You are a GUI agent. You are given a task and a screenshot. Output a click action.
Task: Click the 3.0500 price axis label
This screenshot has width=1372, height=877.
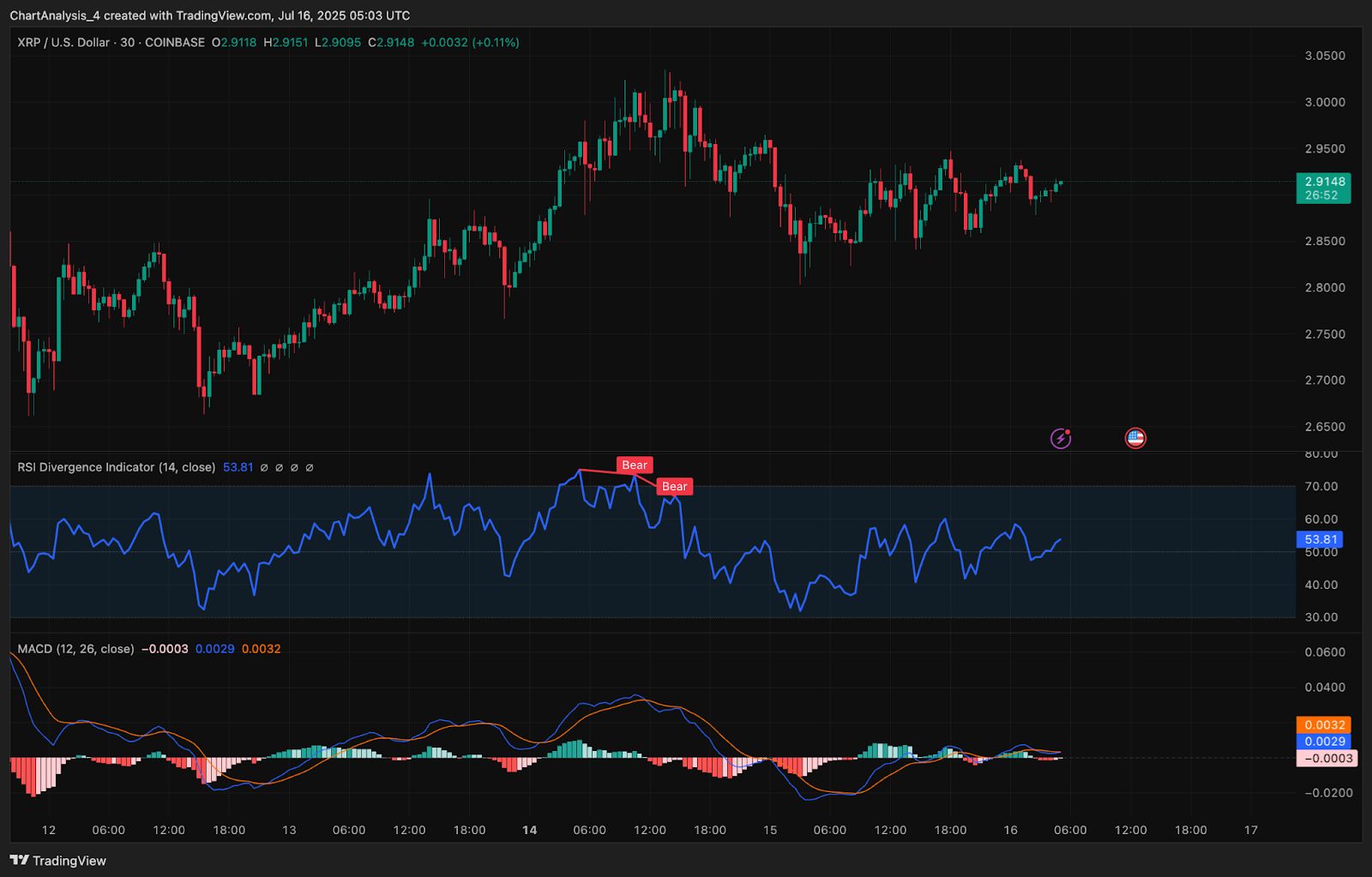[x=1325, y=56]
